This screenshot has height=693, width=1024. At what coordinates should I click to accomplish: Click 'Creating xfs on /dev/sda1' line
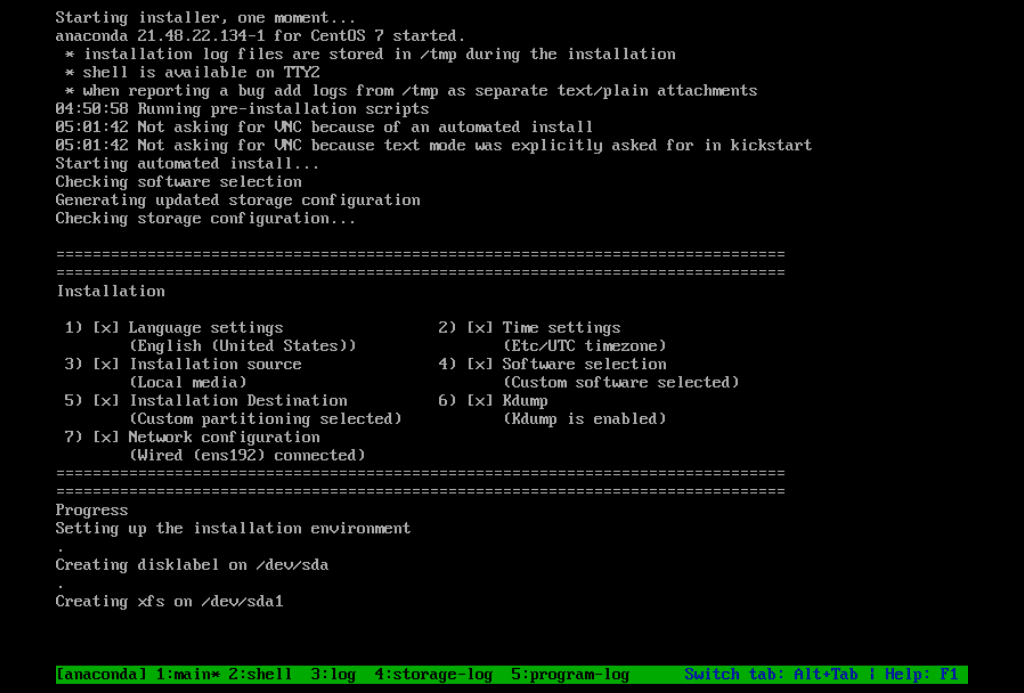170,602
